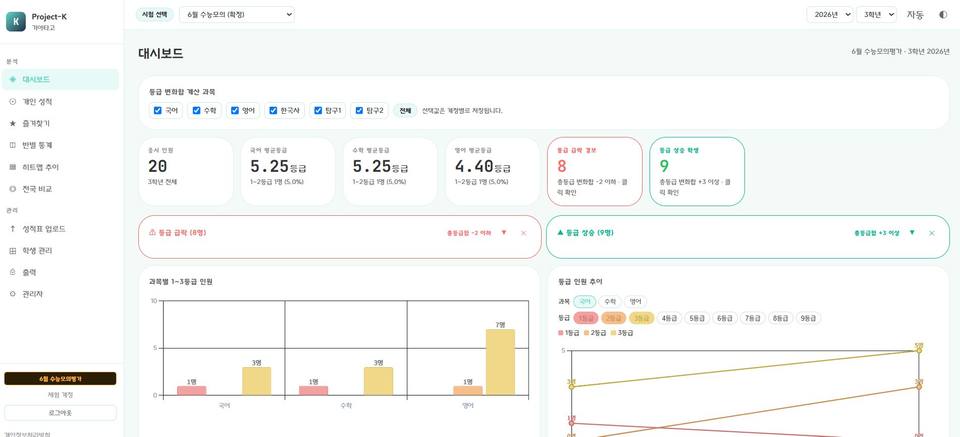Click the 6월 수능모의평가 sidebar badge
Image resolution: width=960 pixels, height=437 pixels.
coord(60,379)
